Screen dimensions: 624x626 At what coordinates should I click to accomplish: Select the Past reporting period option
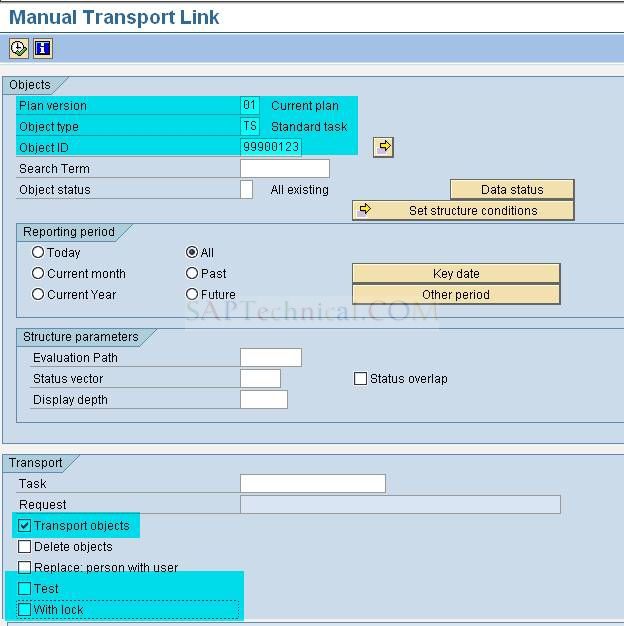(x=192, y=273)
